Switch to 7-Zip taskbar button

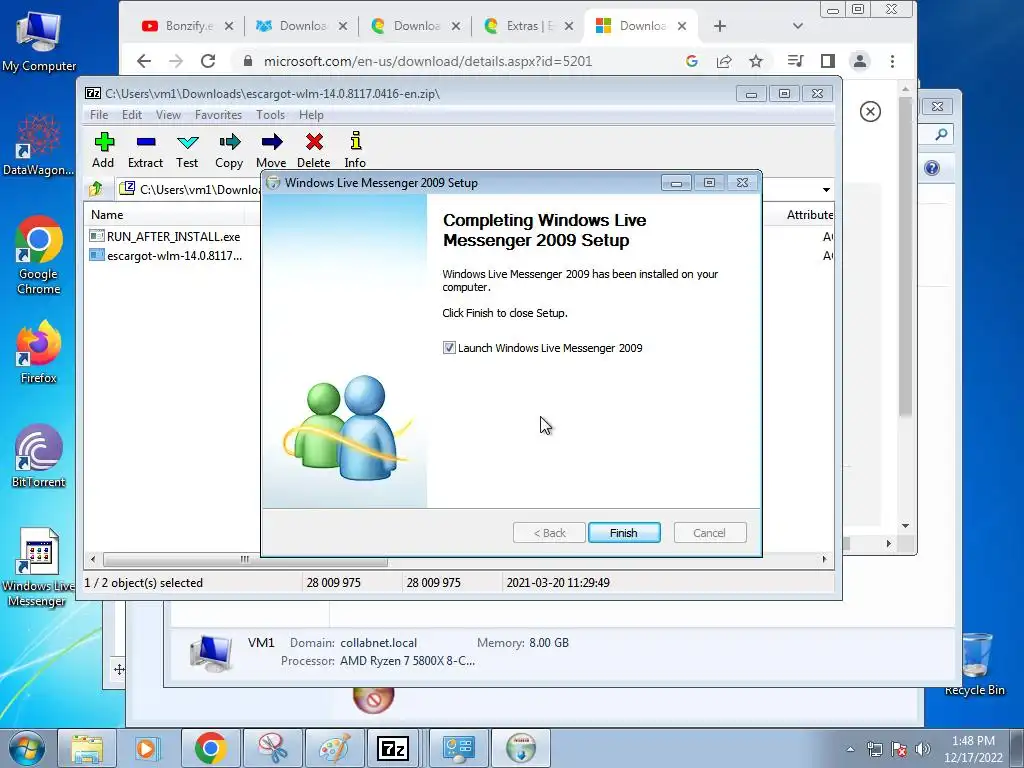[394, 748]
